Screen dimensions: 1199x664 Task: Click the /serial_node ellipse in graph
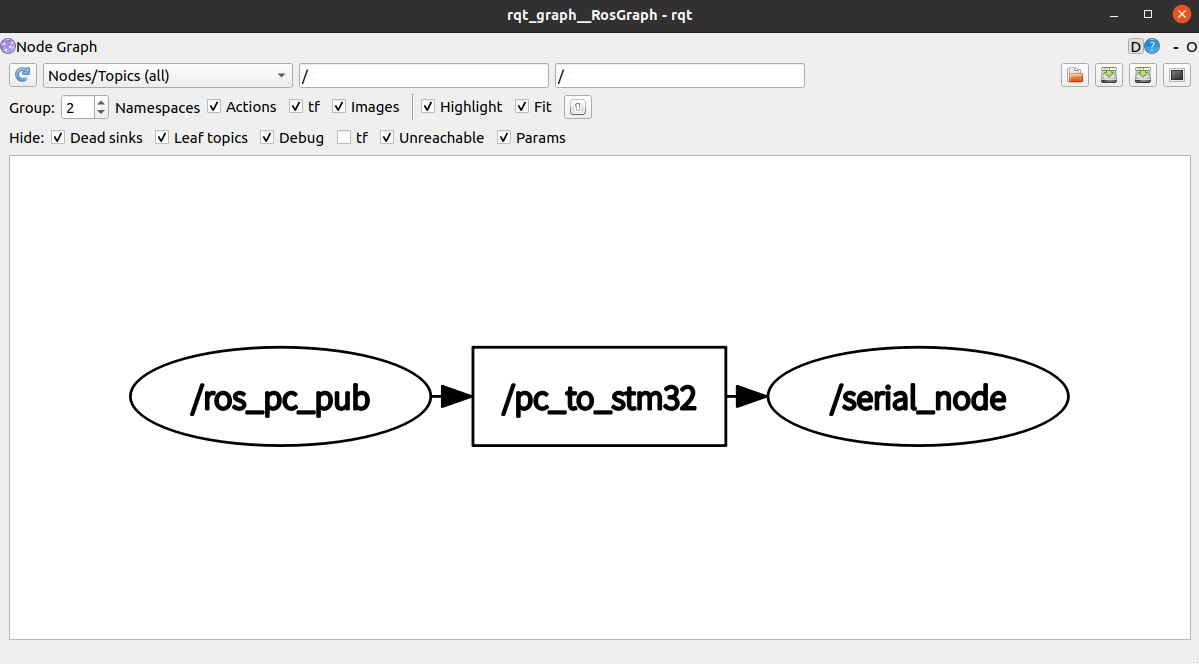[x=917, y=397]
